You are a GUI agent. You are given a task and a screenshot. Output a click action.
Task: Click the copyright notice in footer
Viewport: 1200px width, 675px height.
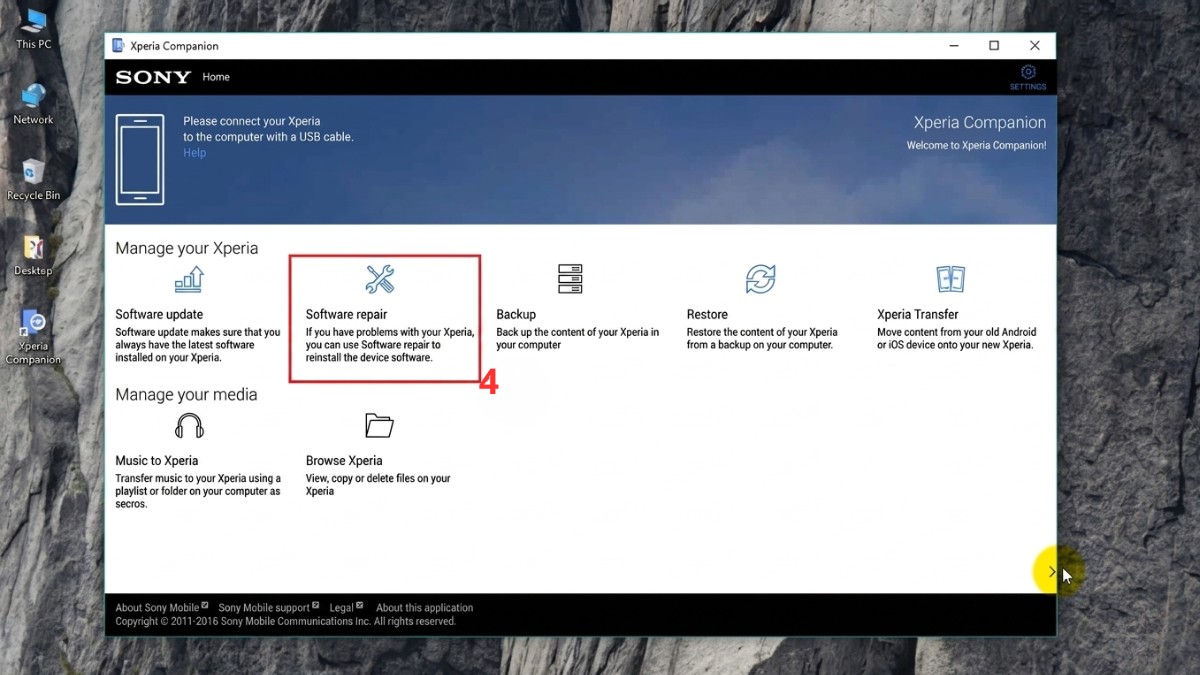point(285,621)
